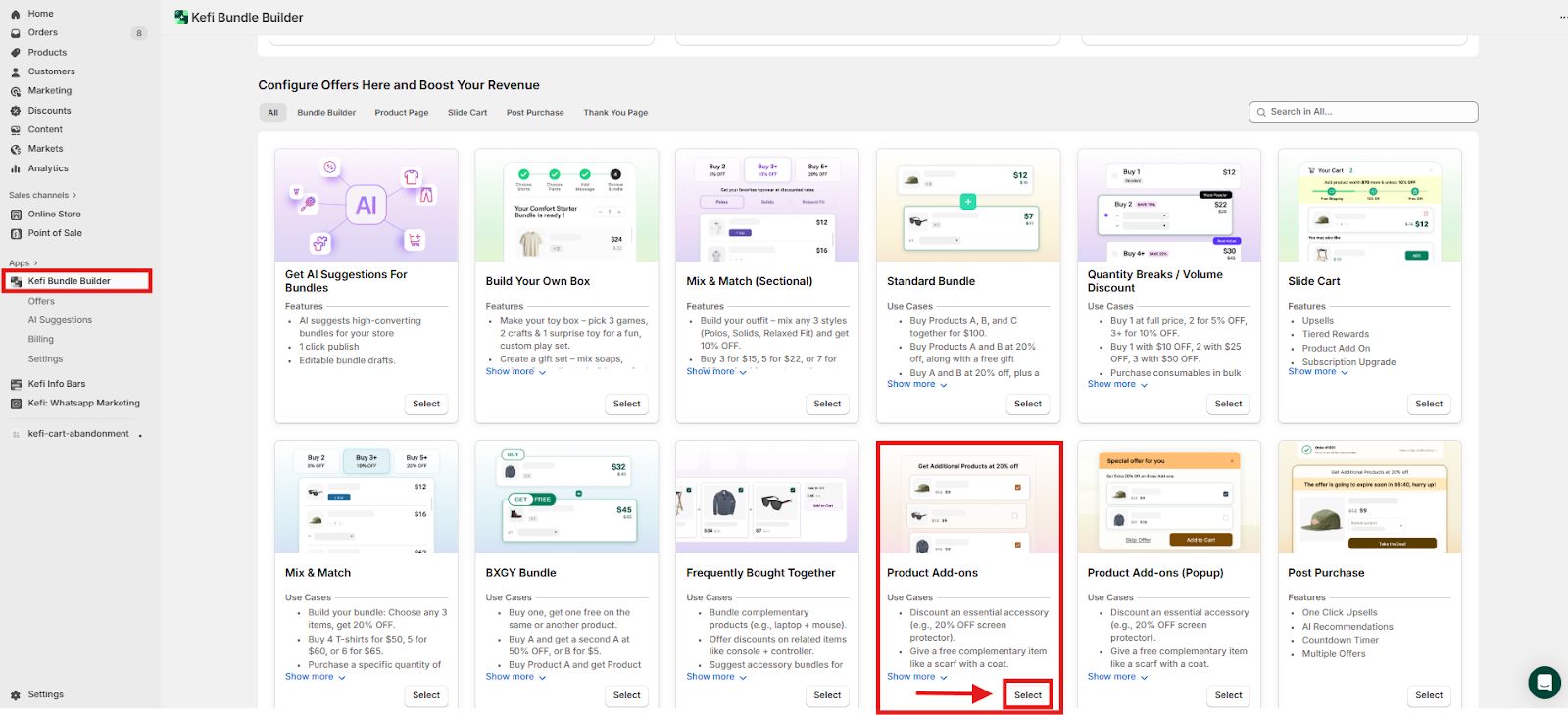Select the Product Add-ons offer
The image size is (1568, 715).
point(1028,695)
